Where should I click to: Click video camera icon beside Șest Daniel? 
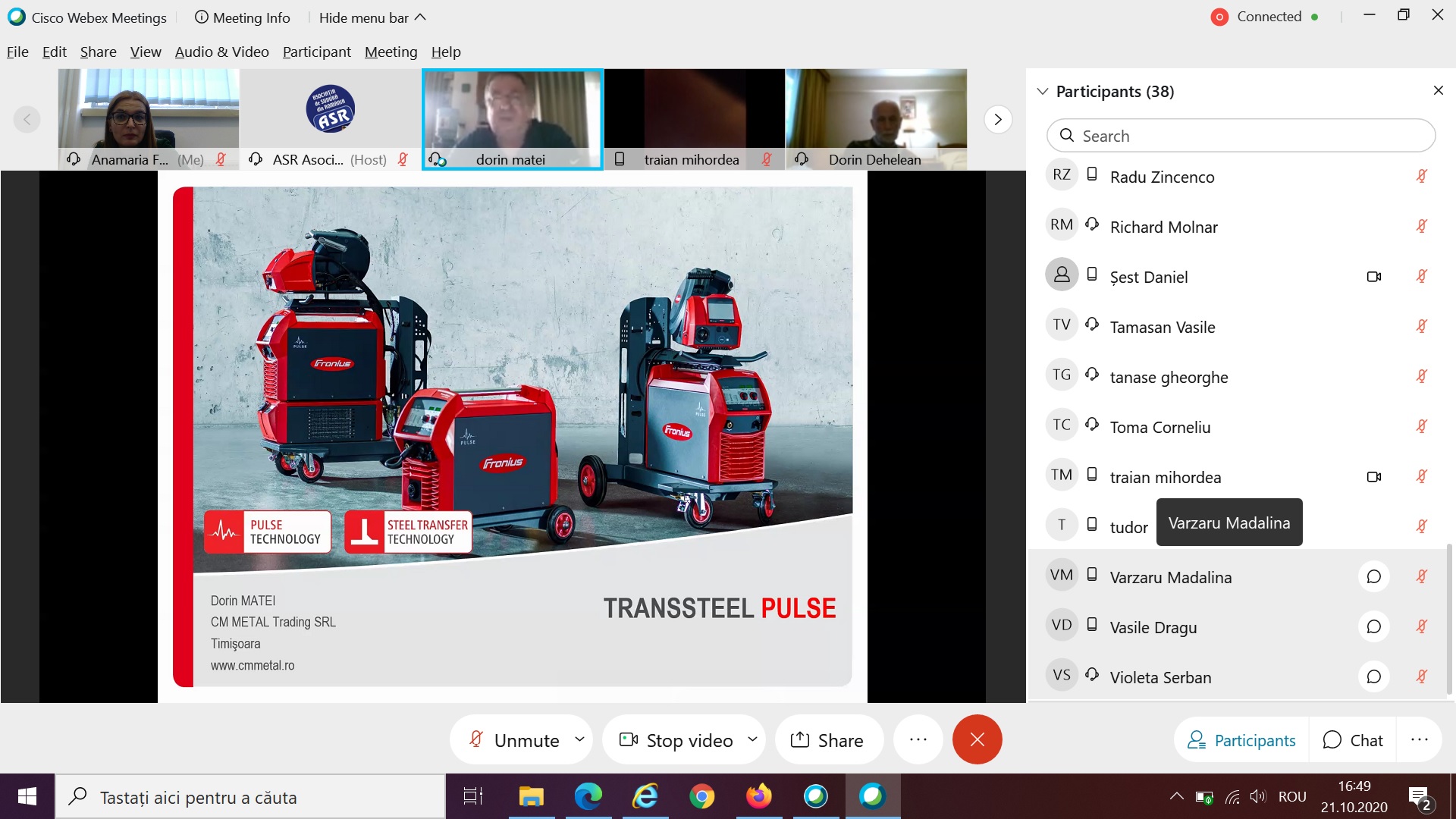click(1373, 277)
